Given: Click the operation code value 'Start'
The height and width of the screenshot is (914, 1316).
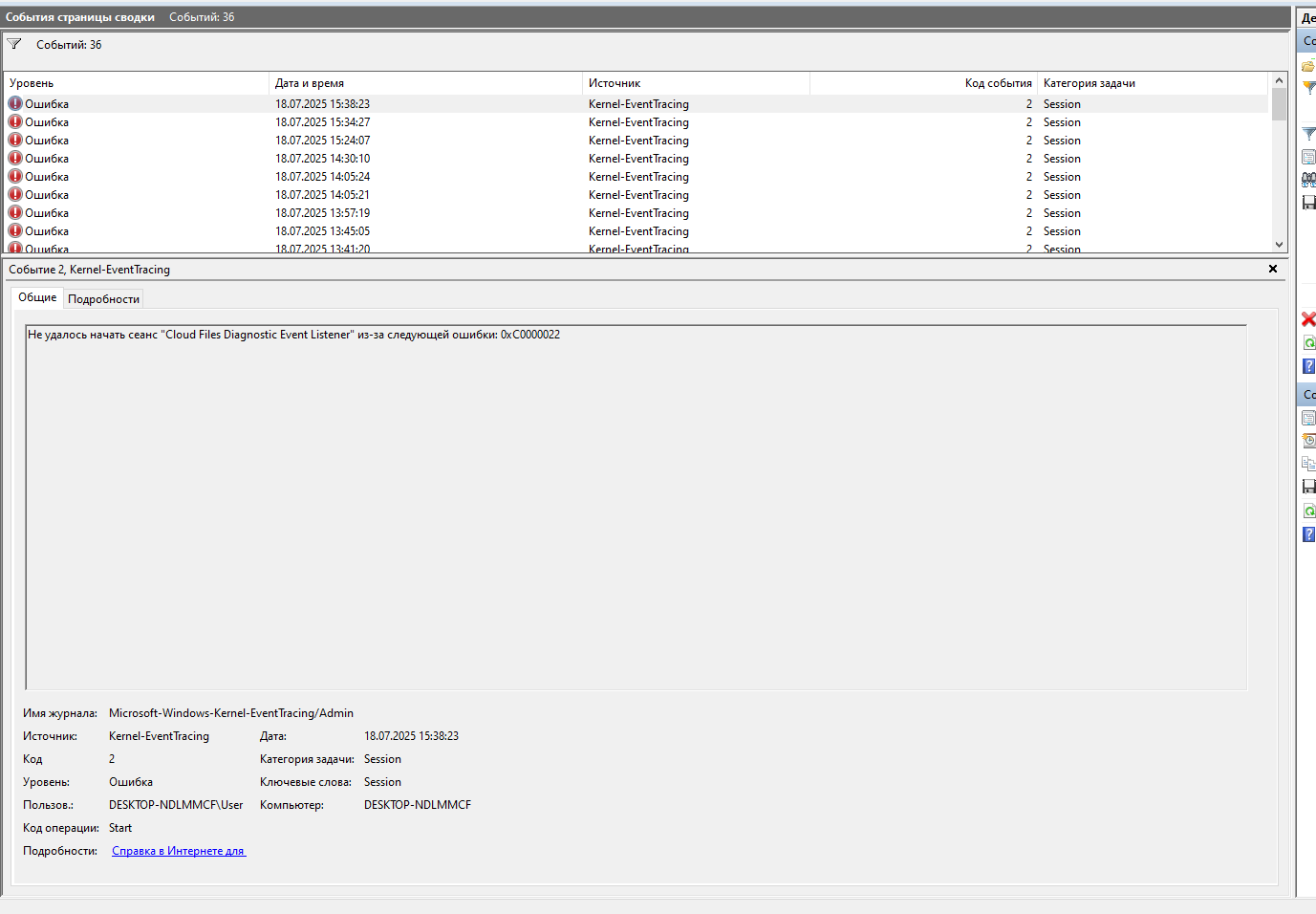Looking at the screenshot, I should click(120, 828).
